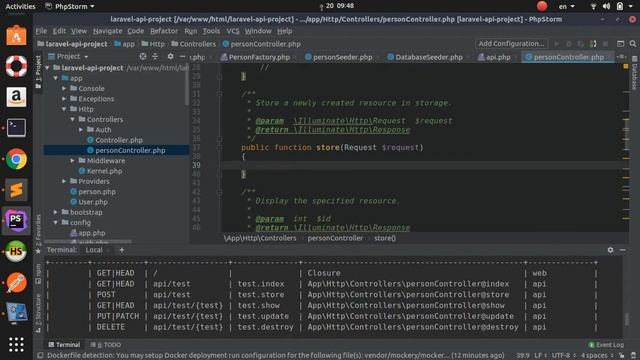Open the Event Log

click(606, 345)
